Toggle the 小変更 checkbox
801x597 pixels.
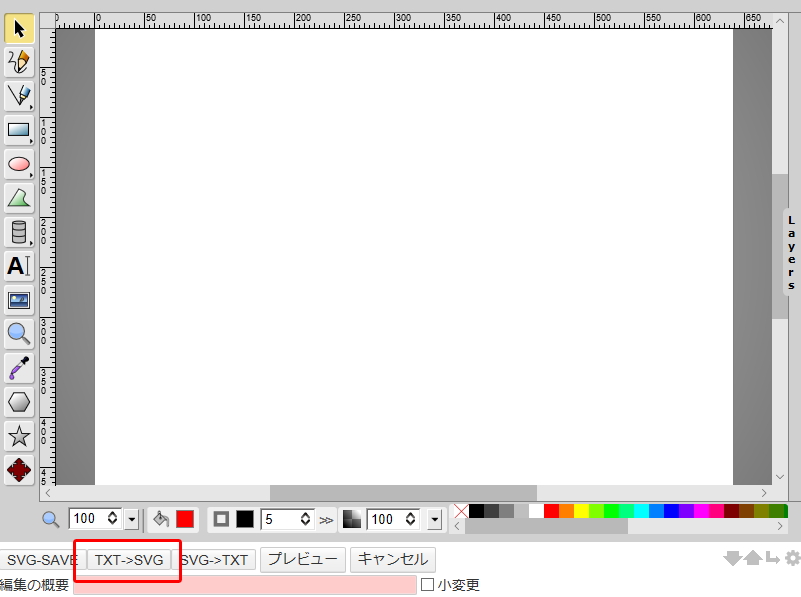(x=427, y=585)
